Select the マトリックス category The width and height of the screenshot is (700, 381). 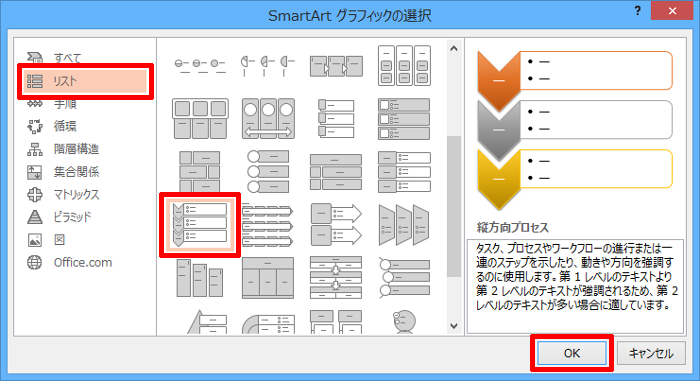click(63, 195)
